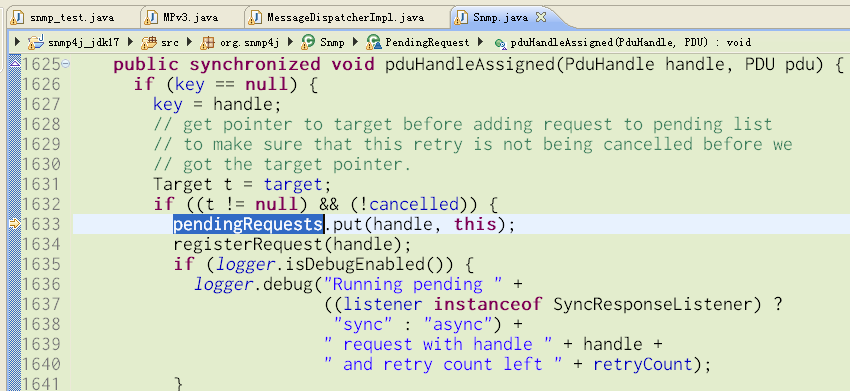The width and height of the screenshot is (850, 391).
Task: Click the pduHandleAssigned method icon in breadcrumb
Action: (x=500, y=42)
